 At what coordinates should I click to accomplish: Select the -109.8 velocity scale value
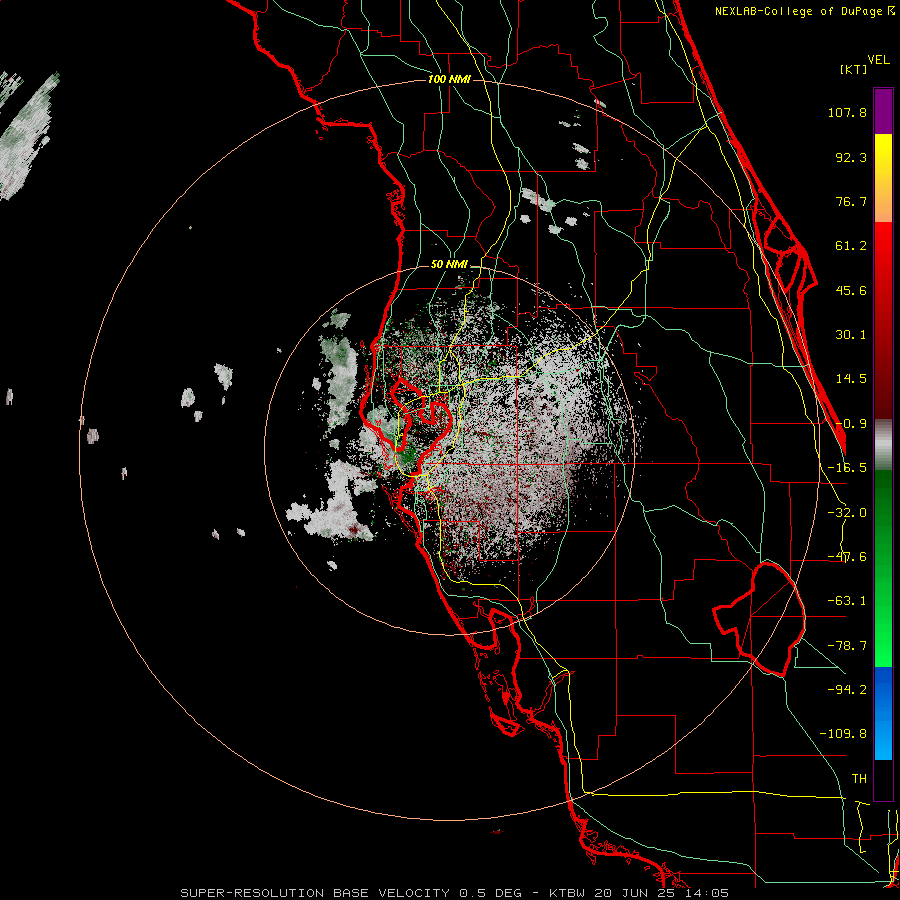843,734
